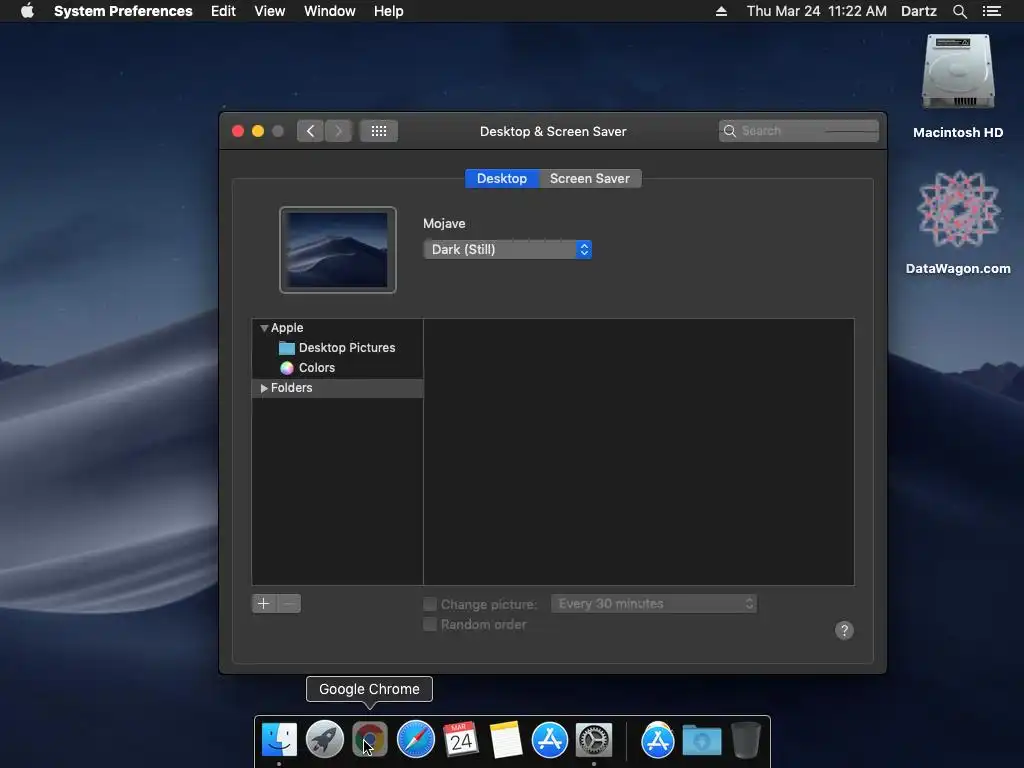Image resolution: width=1024 pixels, height=768 pixels.
Task: Open help with the question mark button
Action: tap(844, 630)
